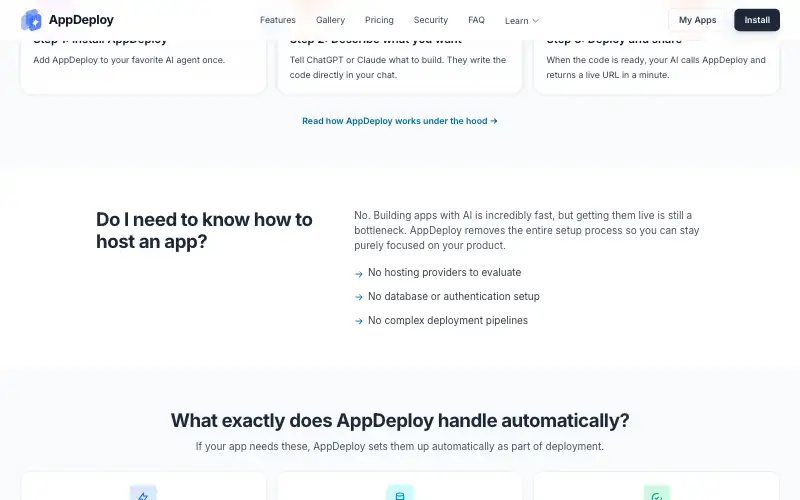Click the AppDeploy brand name text

81,20
